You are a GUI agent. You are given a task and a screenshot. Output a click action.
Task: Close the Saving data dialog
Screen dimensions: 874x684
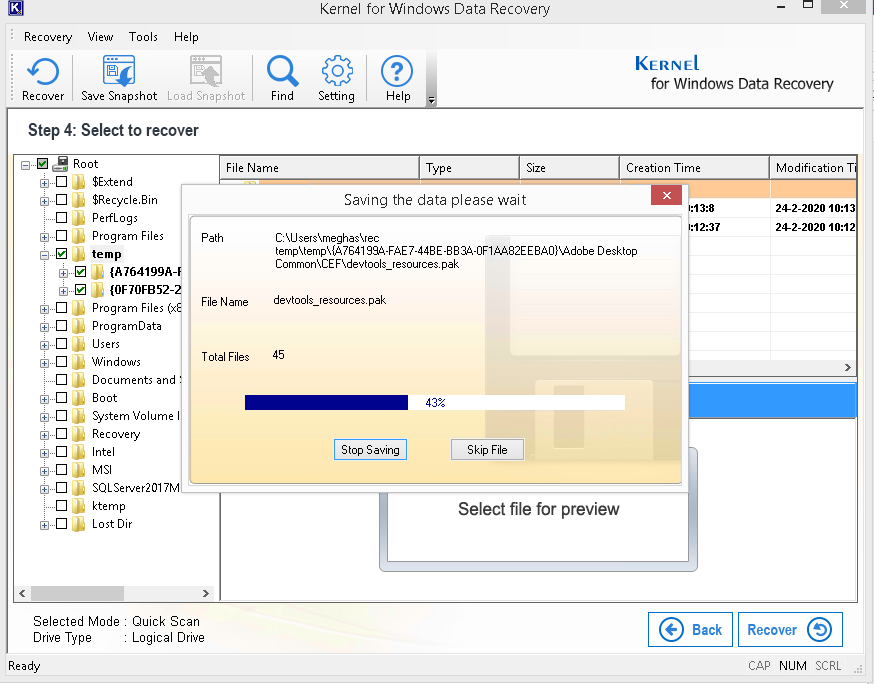[666, 196]
